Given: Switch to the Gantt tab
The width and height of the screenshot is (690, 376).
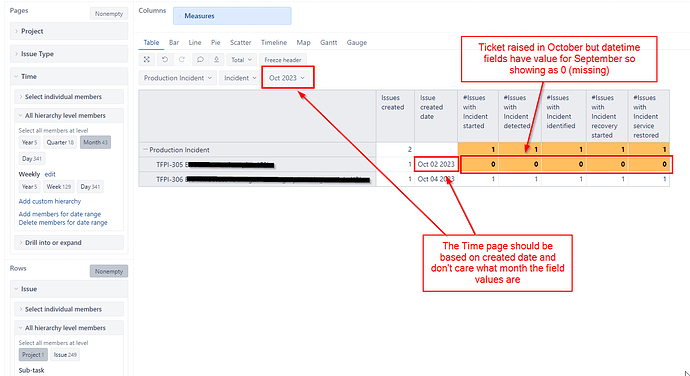Looking at the screenshot, I should (328, 43).
